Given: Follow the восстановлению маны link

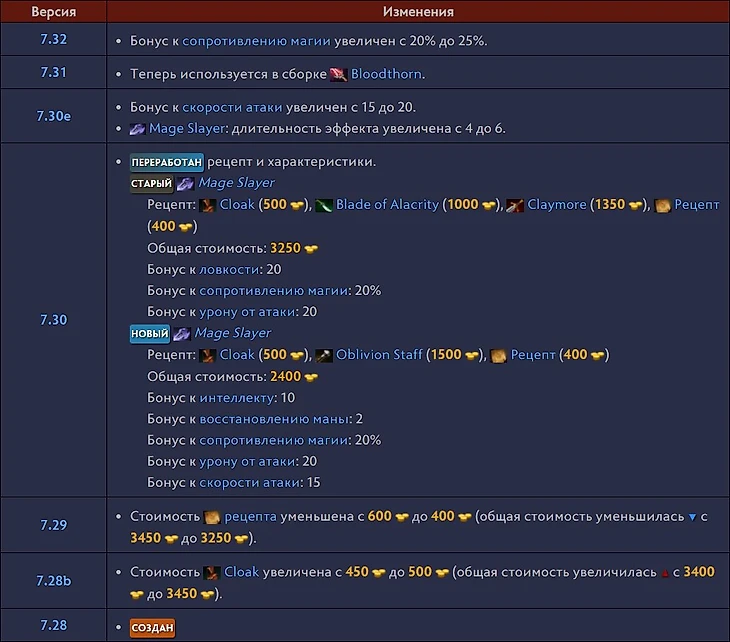Looking at the screenshot, I should [x=274, y=418].
